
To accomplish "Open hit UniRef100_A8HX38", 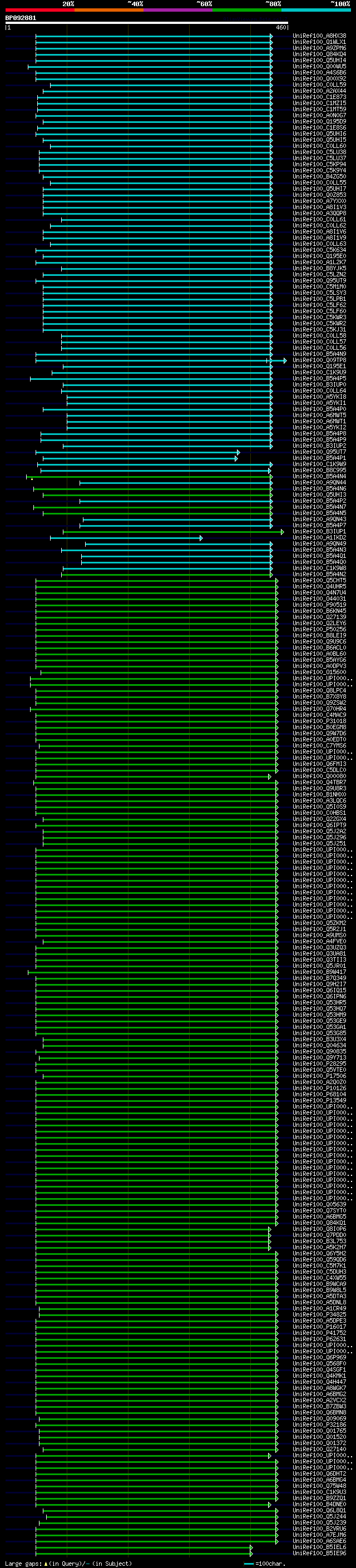I will (x=319, y=36).
